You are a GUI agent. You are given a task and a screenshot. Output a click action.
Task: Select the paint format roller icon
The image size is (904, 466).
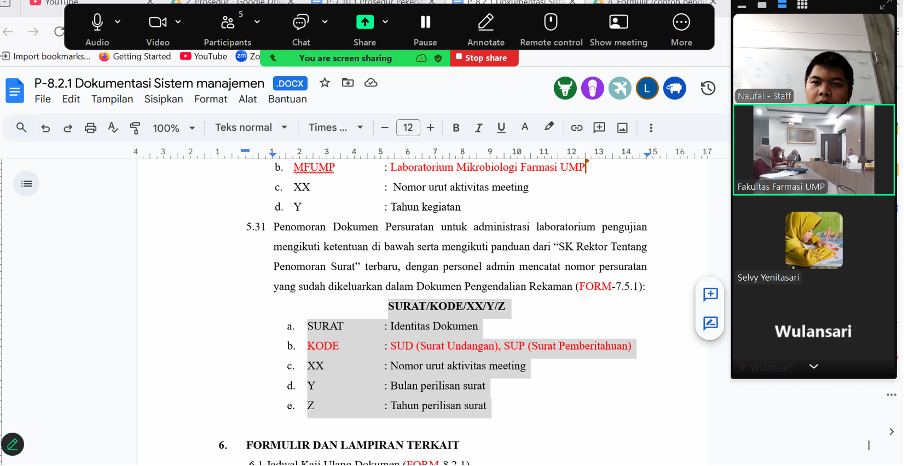pyautogui.click(x=134, y=128)
